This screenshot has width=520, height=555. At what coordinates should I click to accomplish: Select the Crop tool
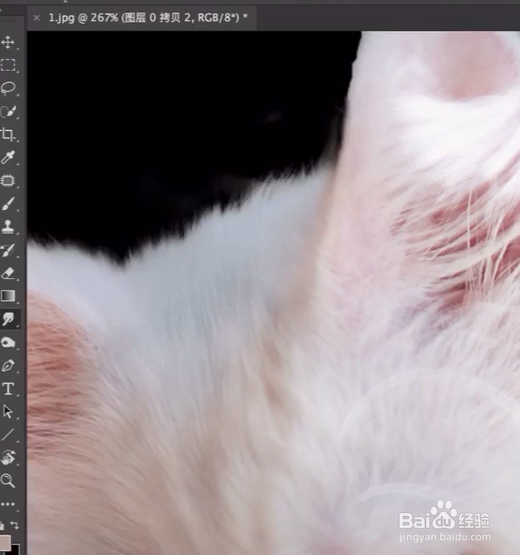(8, 135)
